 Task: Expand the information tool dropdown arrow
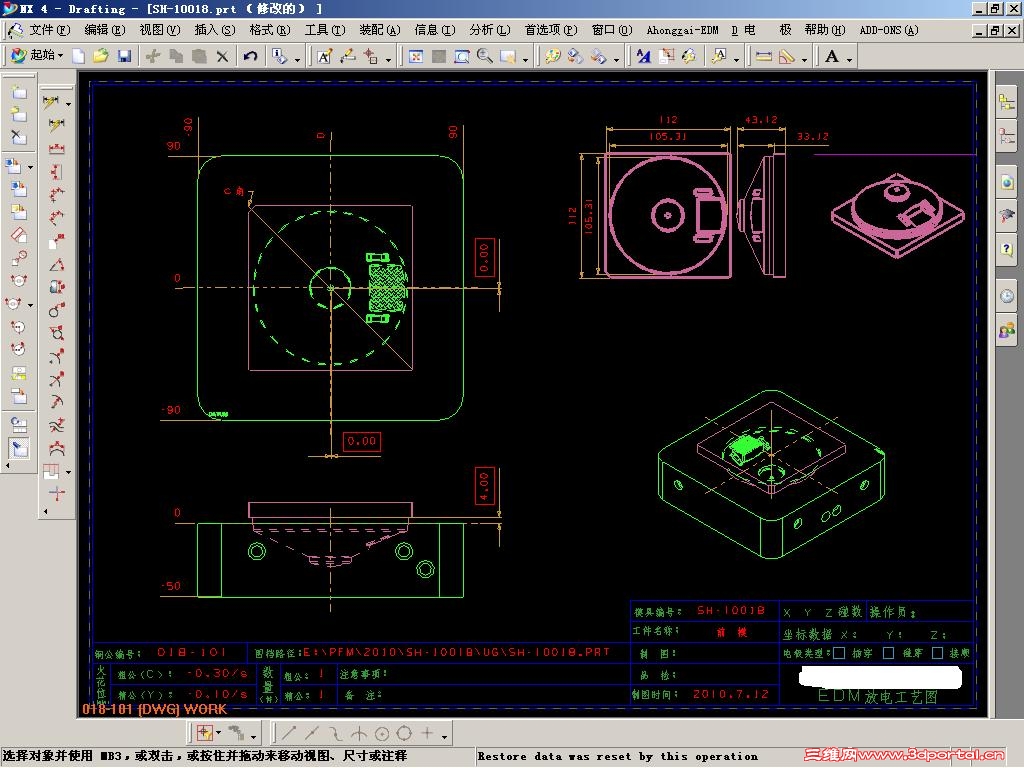297,59
